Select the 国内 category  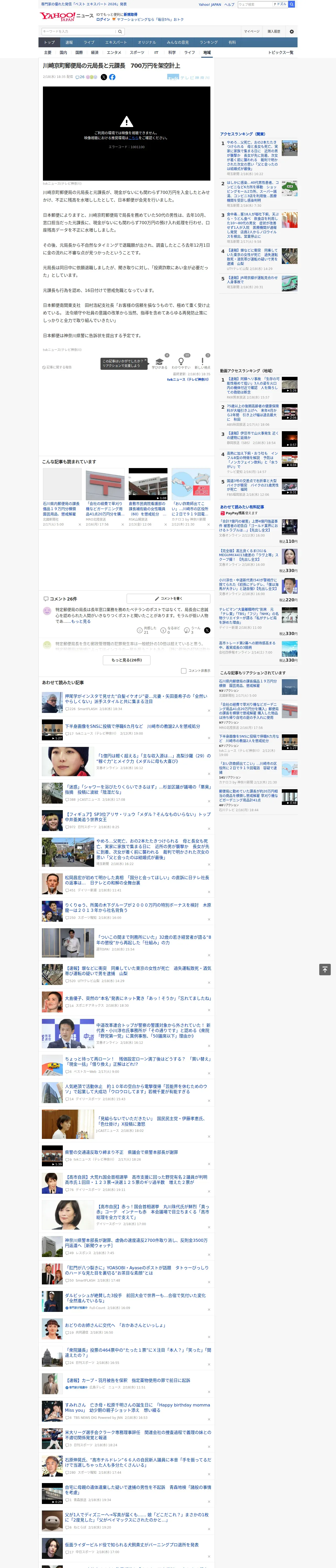pyautogui.click(x=63, y=52)
